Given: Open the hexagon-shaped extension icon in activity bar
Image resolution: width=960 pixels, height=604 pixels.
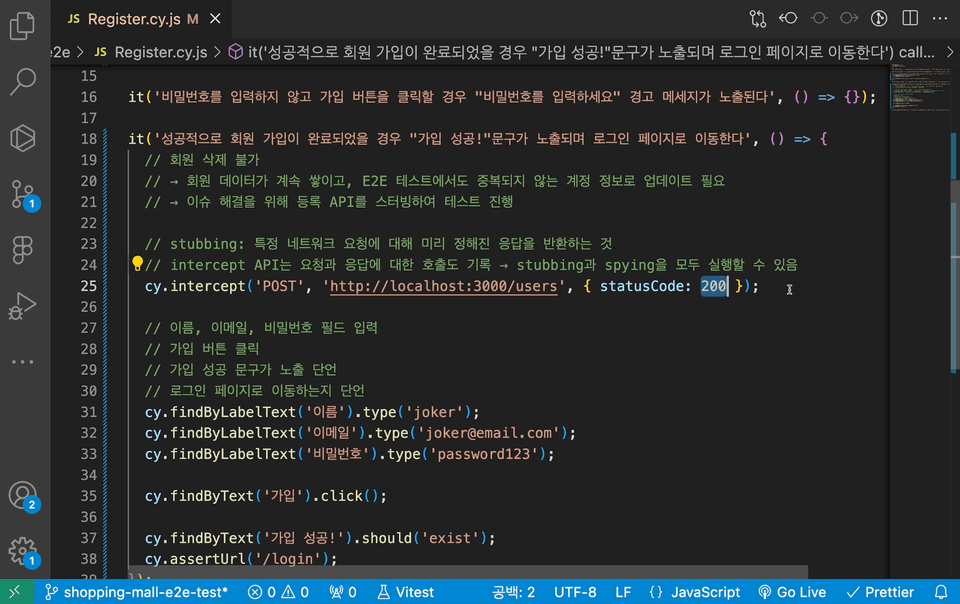Looking at the screenshot, I should click(x=23, y=138).
